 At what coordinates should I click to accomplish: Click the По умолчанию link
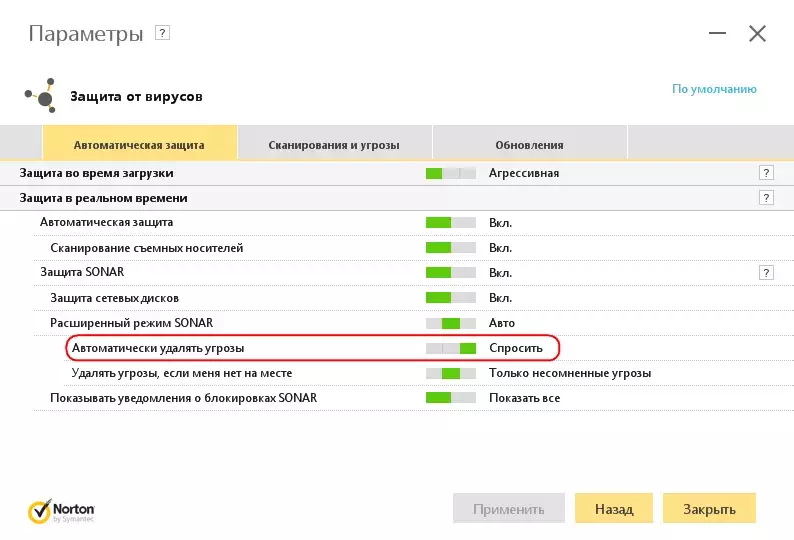pyautogui.click(x=714, y=89)
